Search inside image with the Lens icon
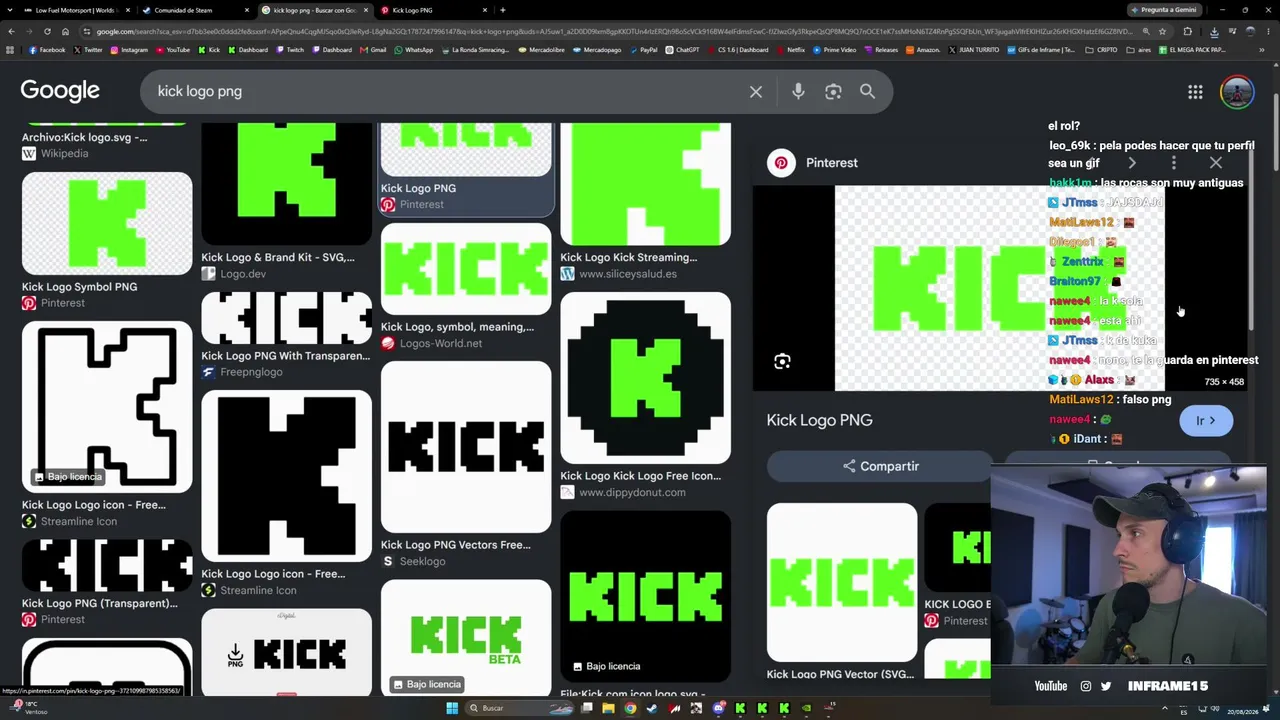Image resolution: width=1280 pixels, height=720 pixels. click(x=782, y=361)
